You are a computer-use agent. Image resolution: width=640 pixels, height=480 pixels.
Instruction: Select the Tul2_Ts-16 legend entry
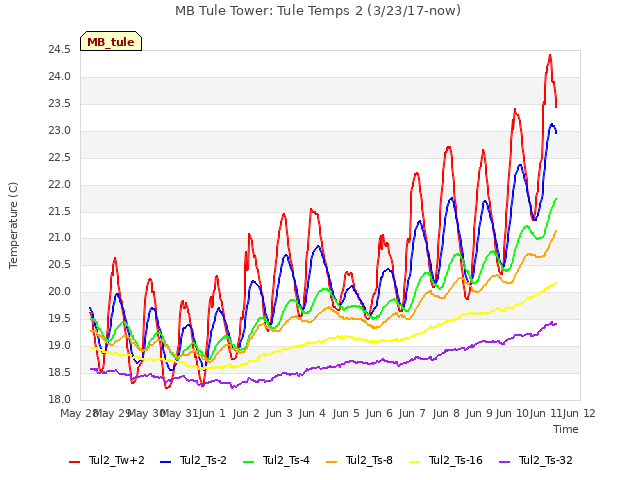pyautogui.click(x=446, y=460)
